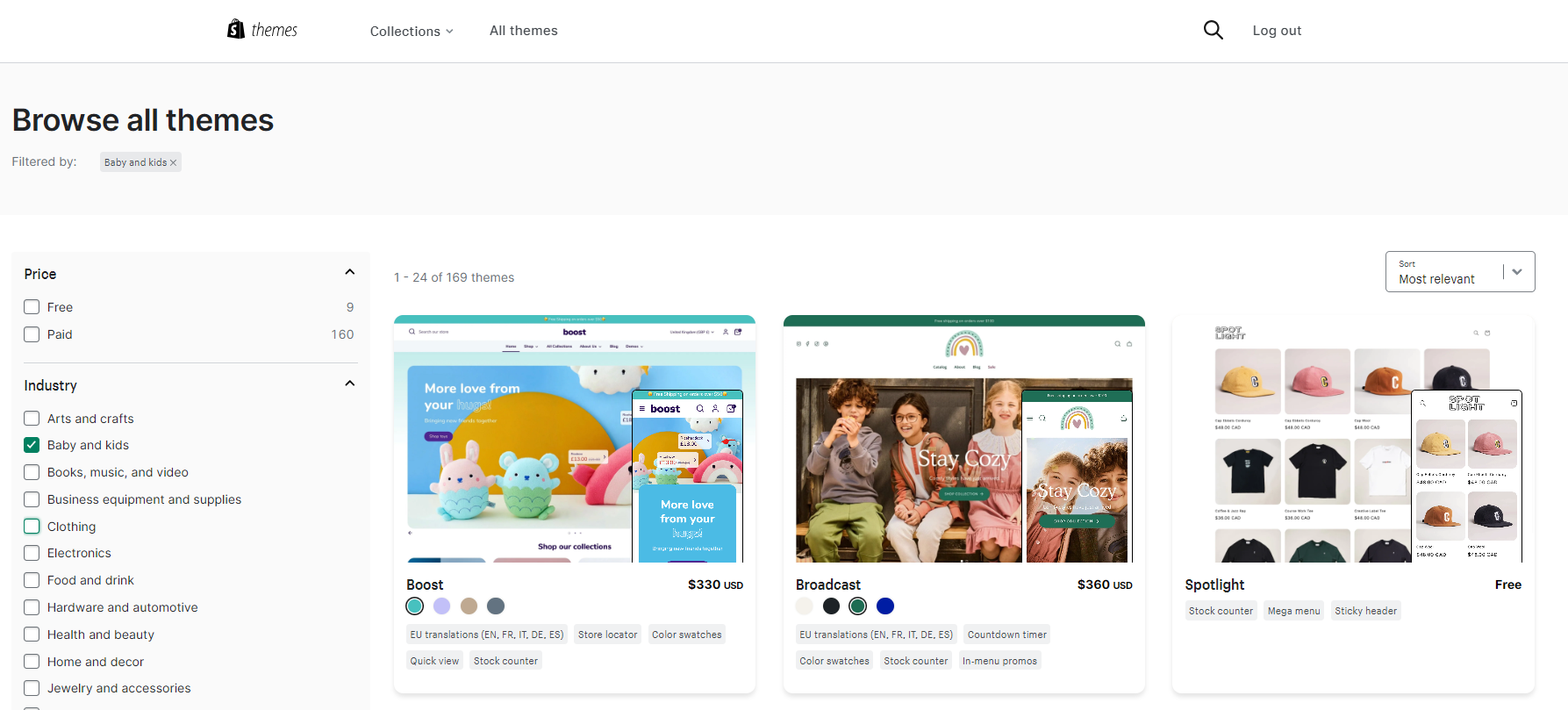1568x710 pixels.
Task: Go to All themes
Action: (x=523, y=31)
